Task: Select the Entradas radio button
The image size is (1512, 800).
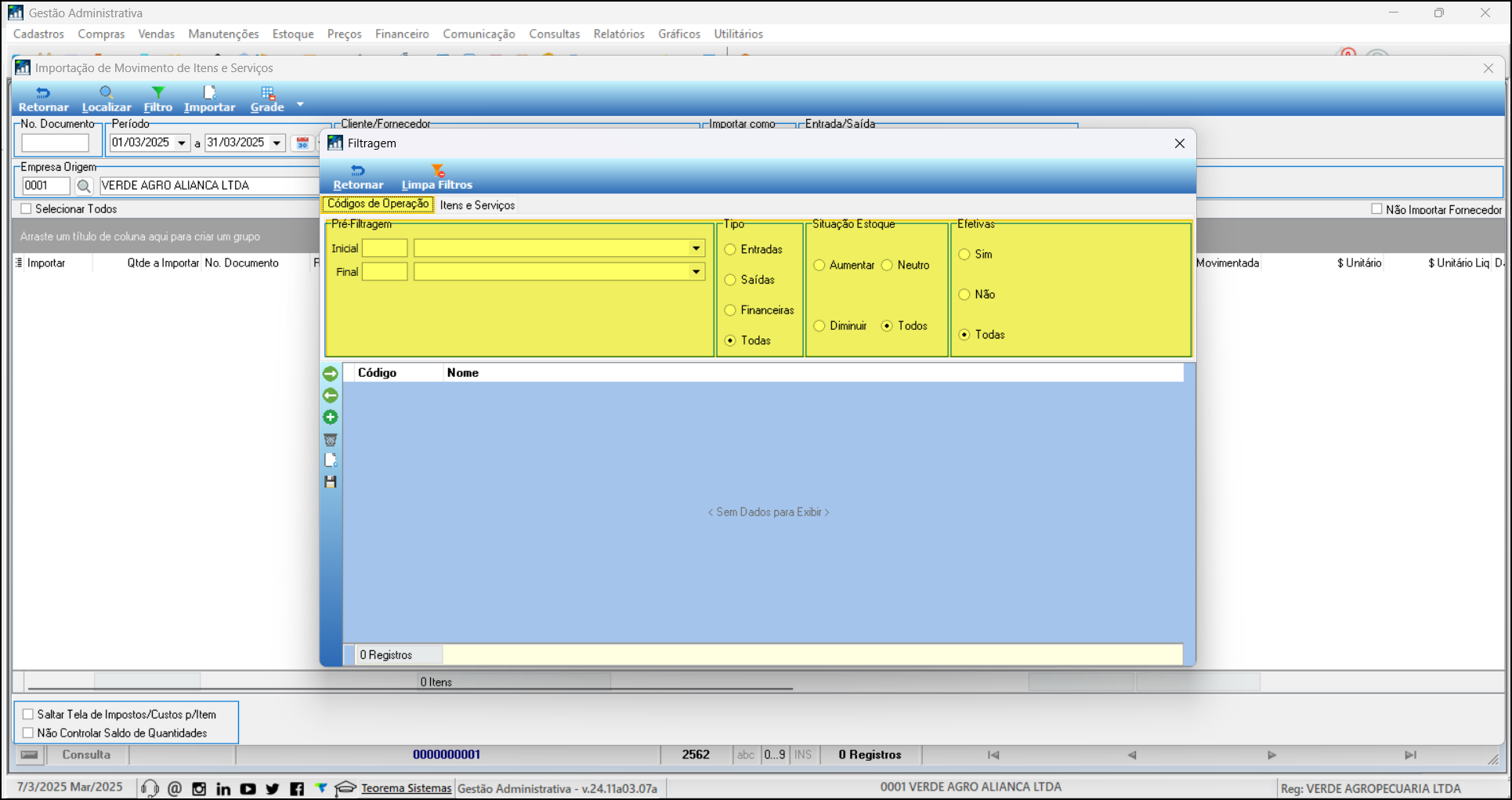Action: pos(730,249)
